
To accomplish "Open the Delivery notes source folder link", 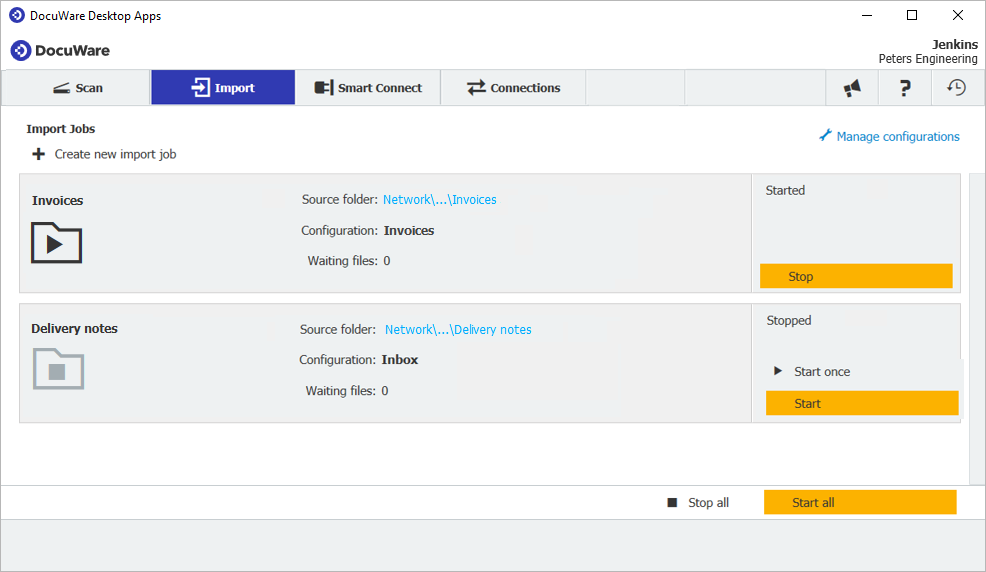I will 458,329.
